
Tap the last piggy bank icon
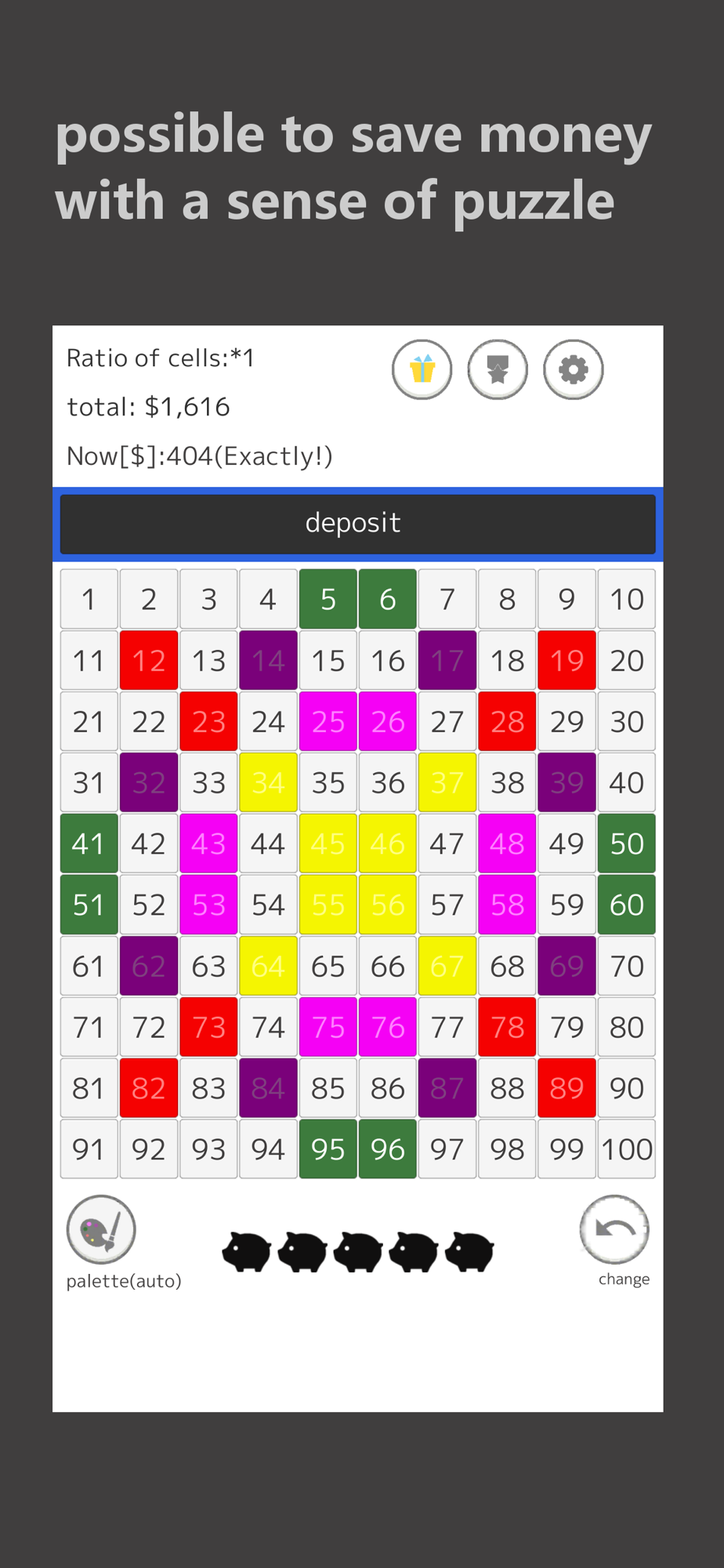pos(469,1251)
